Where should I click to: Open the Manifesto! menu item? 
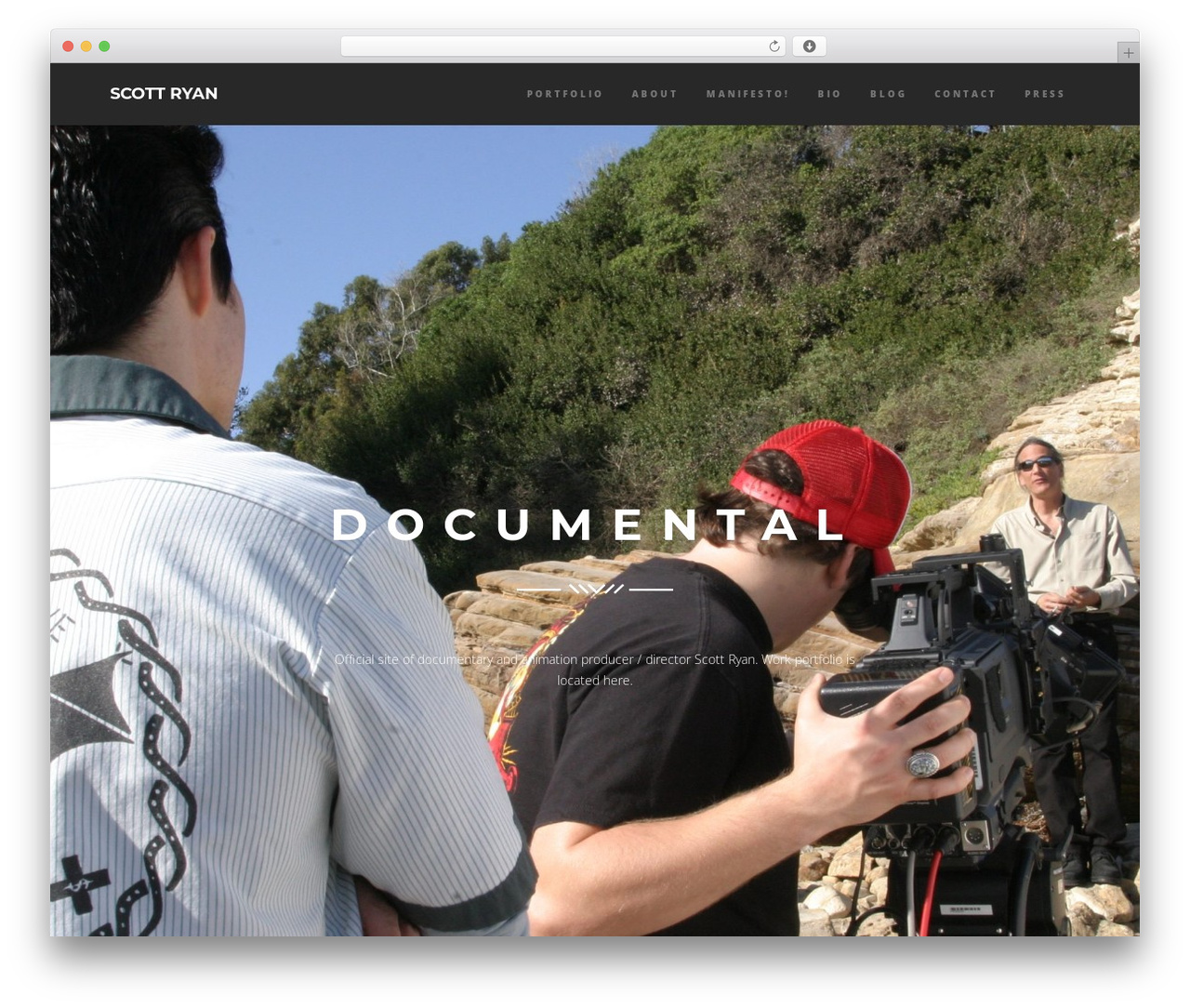[747, 94]
